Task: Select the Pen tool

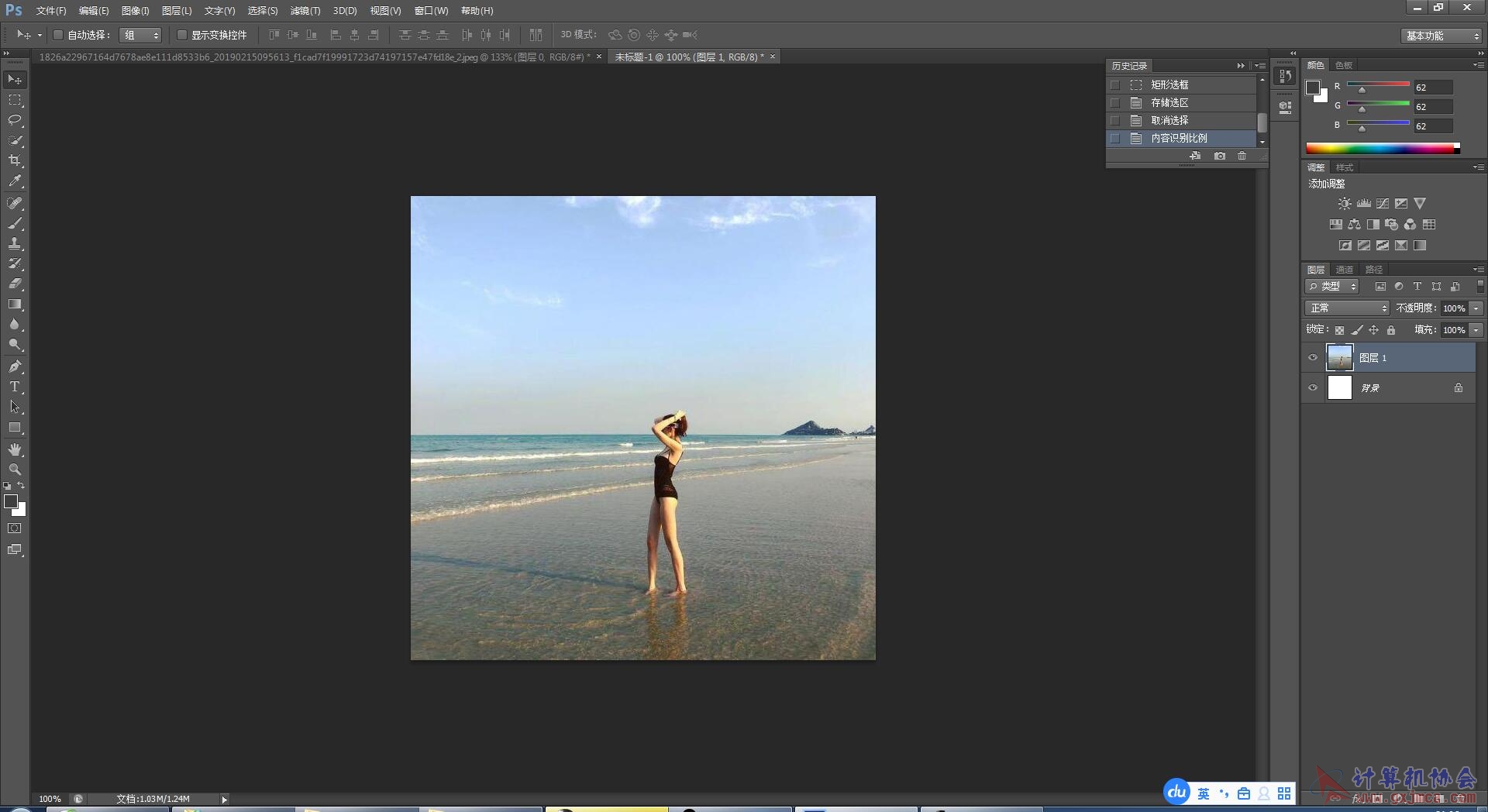Action: 15,366
